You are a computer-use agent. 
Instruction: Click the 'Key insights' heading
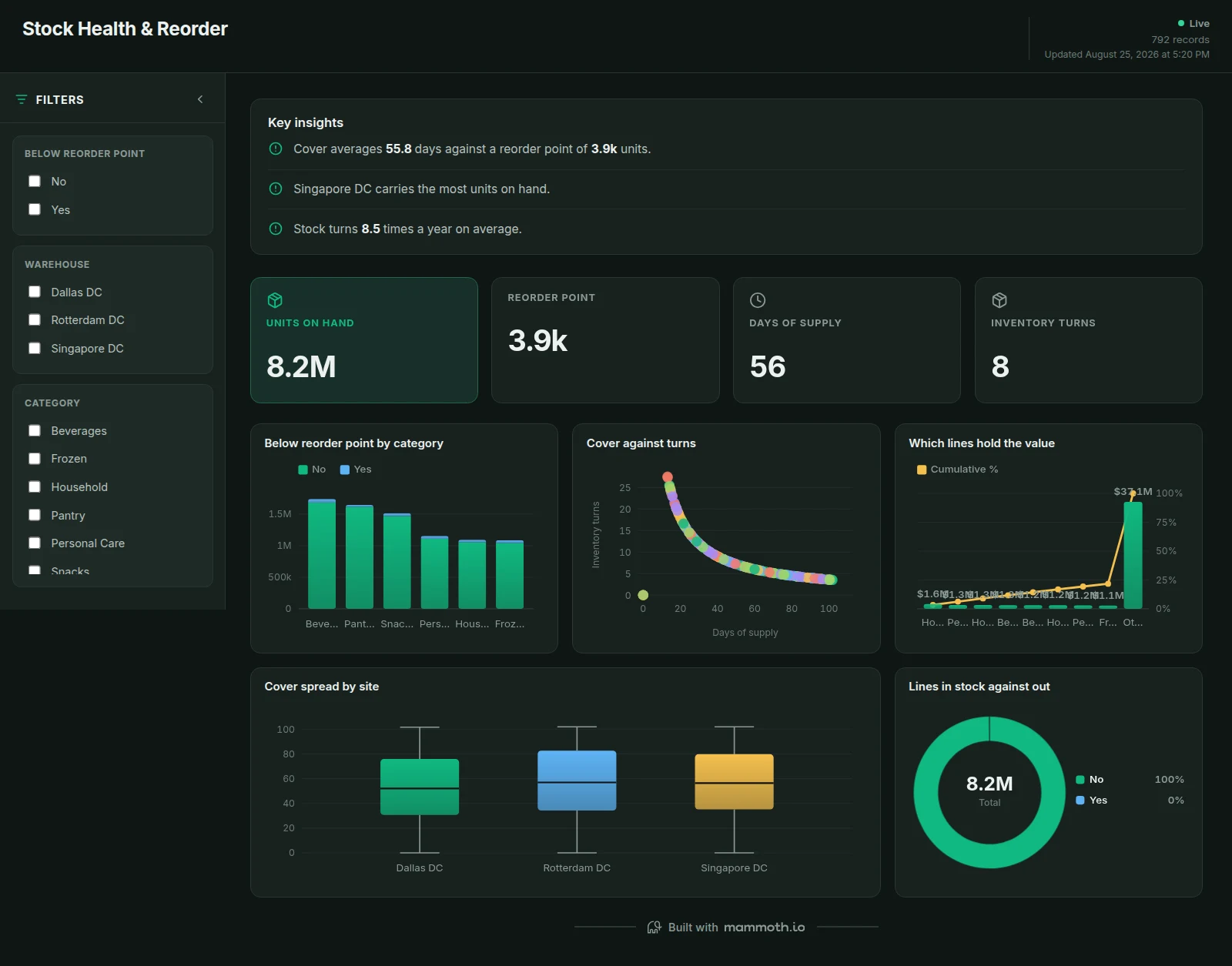(x=306, y=122)
